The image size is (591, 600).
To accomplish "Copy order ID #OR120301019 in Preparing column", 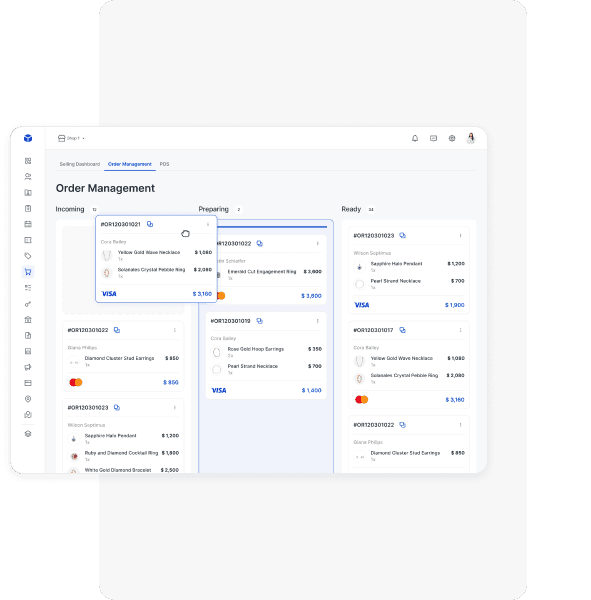I will tap(260, 321).
